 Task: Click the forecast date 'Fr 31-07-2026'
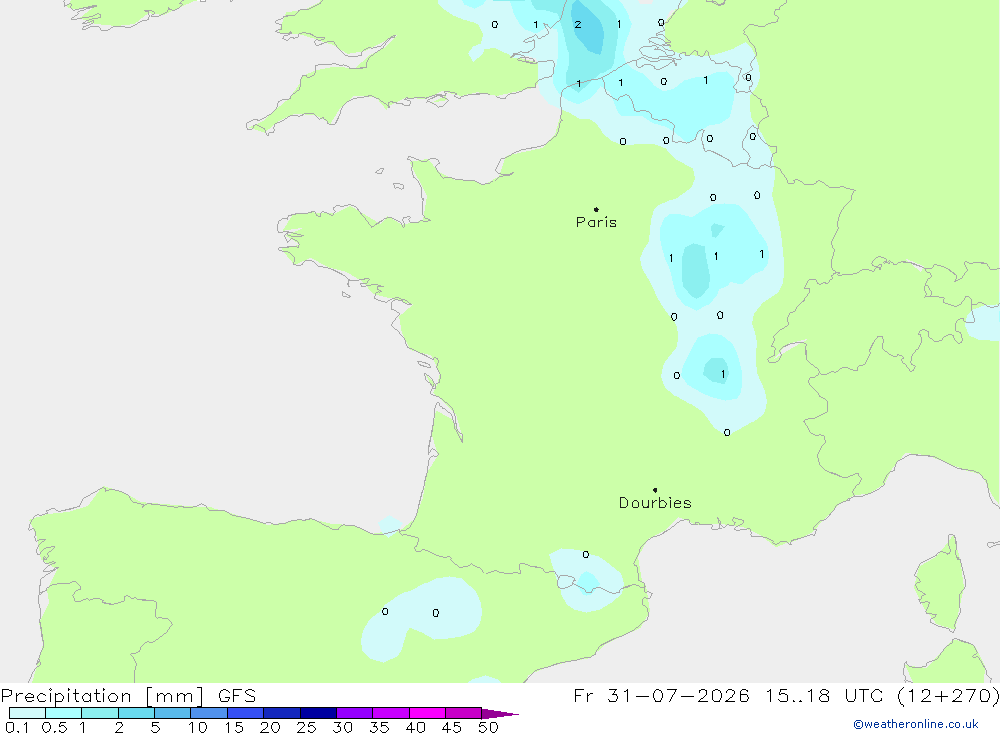click(661, 695)
